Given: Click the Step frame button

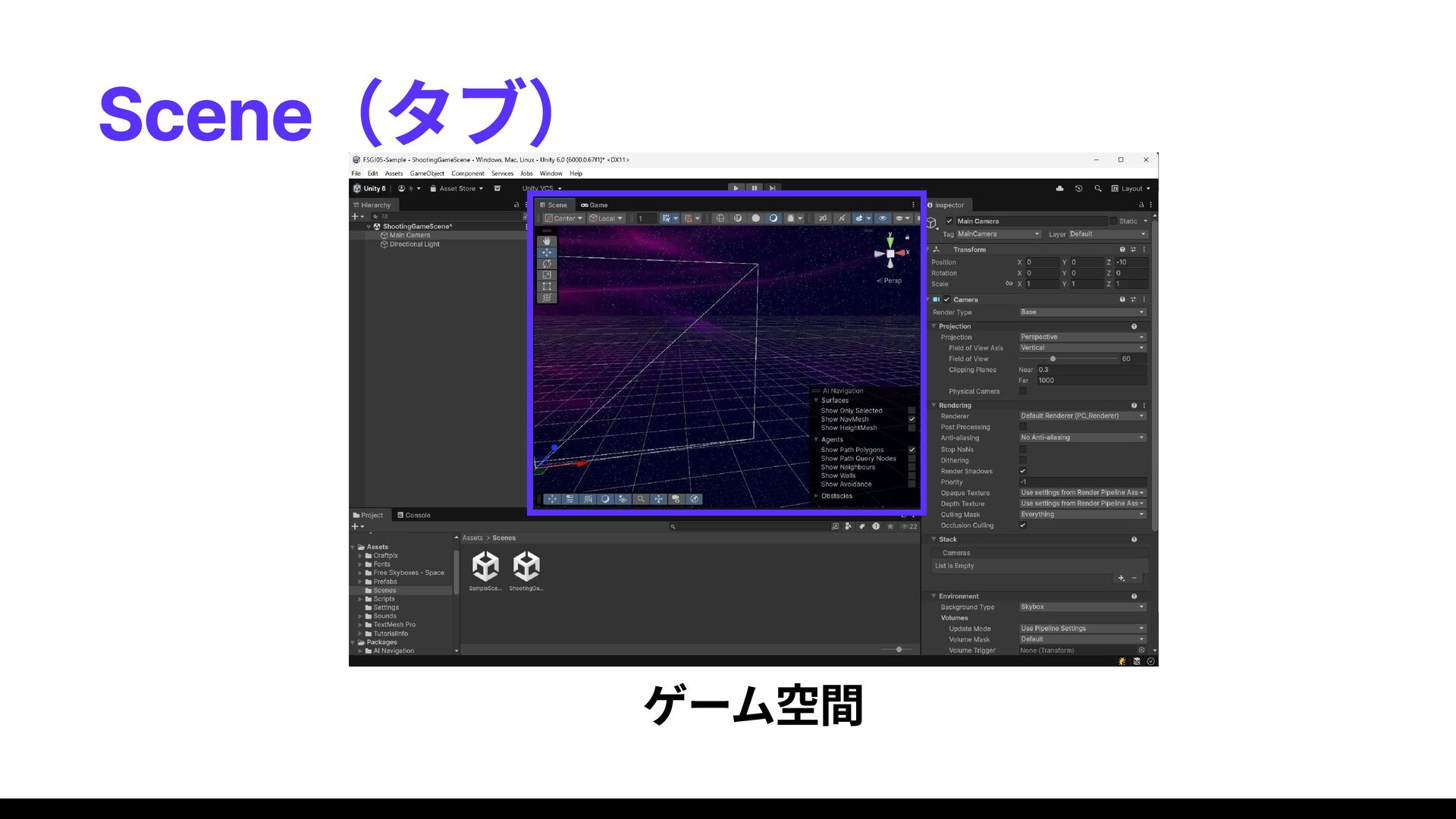Looking at the screenshot, I should 772,188.
